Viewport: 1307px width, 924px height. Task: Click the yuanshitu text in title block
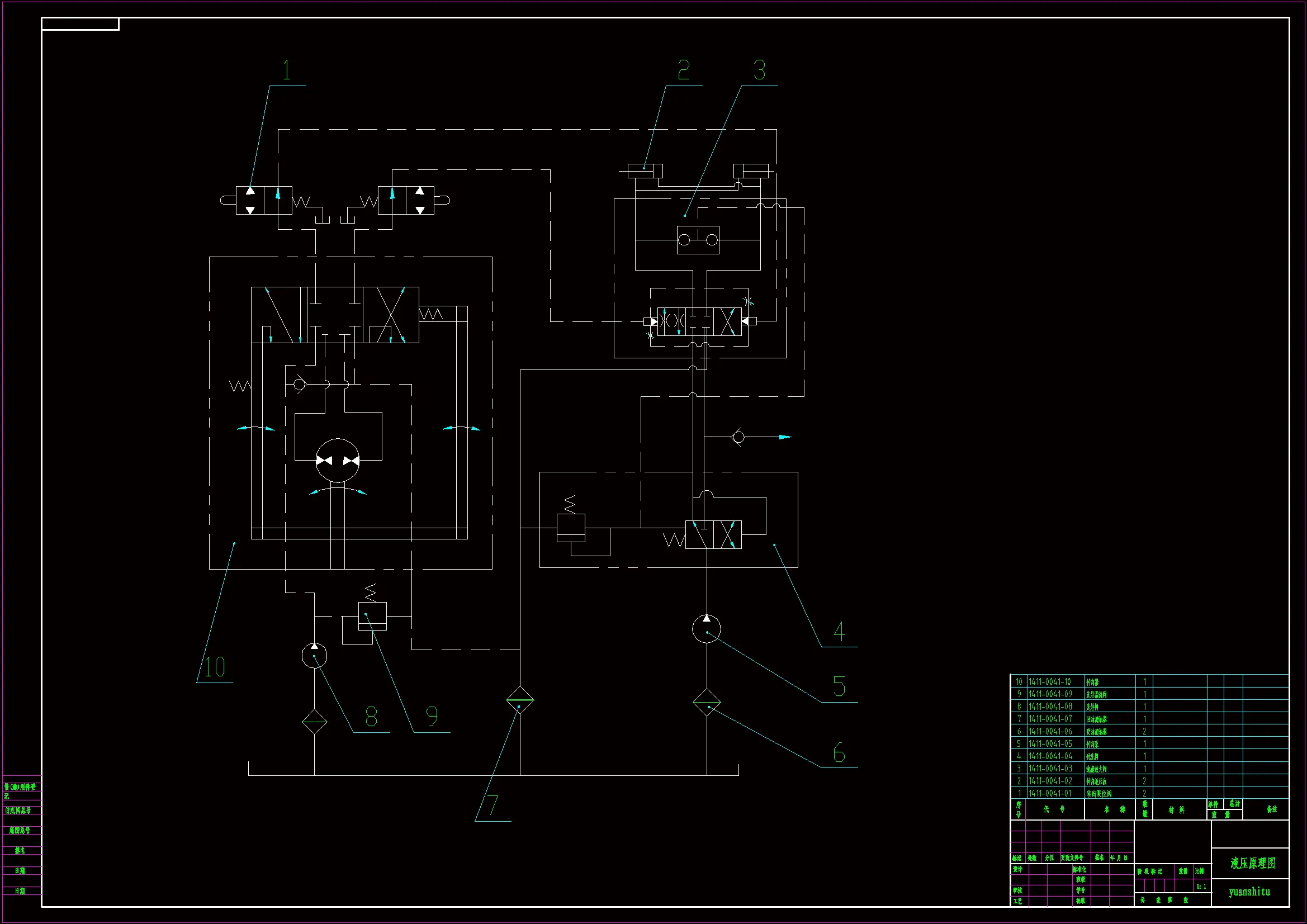point(1249,892)
